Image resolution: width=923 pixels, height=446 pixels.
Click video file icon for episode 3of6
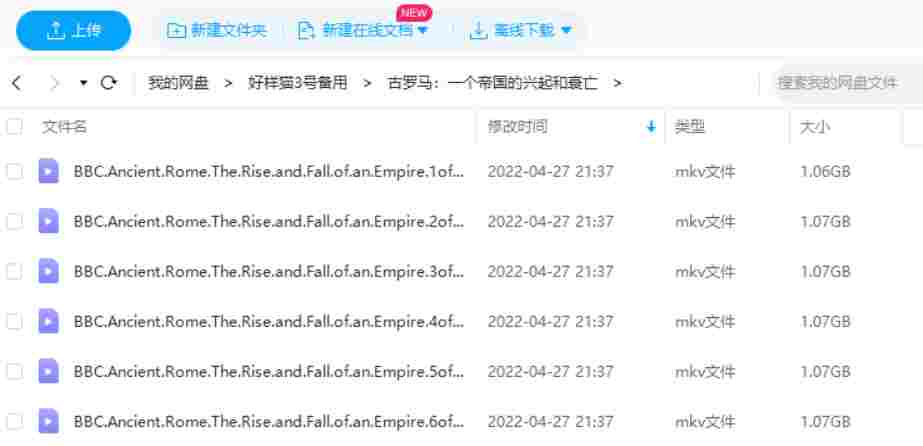pos(48,271)
